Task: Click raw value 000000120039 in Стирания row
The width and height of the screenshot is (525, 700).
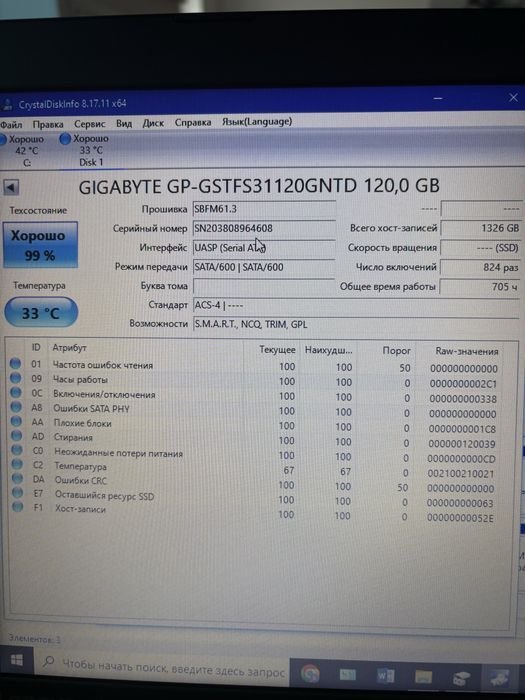Action: coord(462,444)
